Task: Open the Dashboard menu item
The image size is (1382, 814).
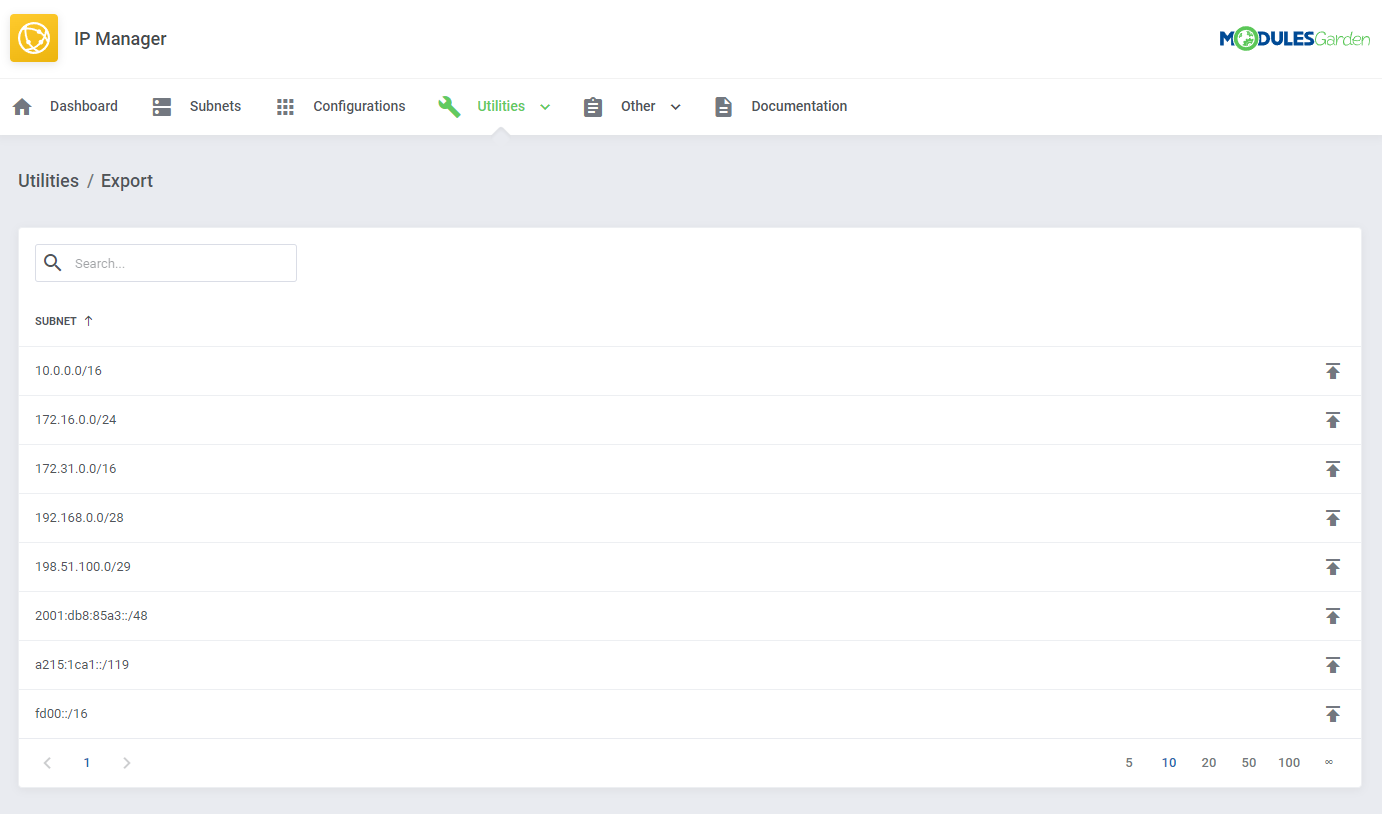Action: (83, 106)
